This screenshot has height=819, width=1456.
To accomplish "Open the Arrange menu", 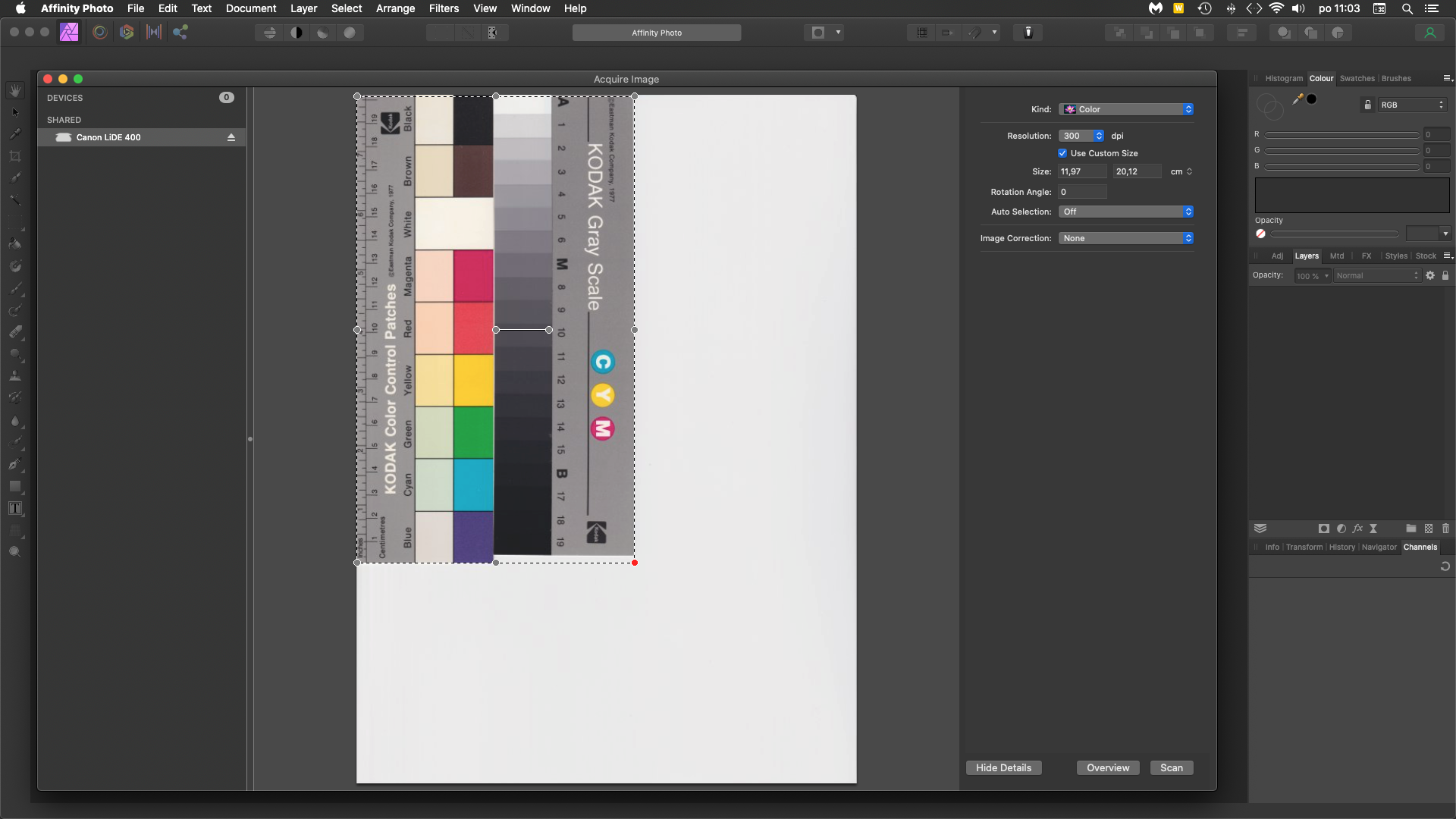I will pos(395,8).
